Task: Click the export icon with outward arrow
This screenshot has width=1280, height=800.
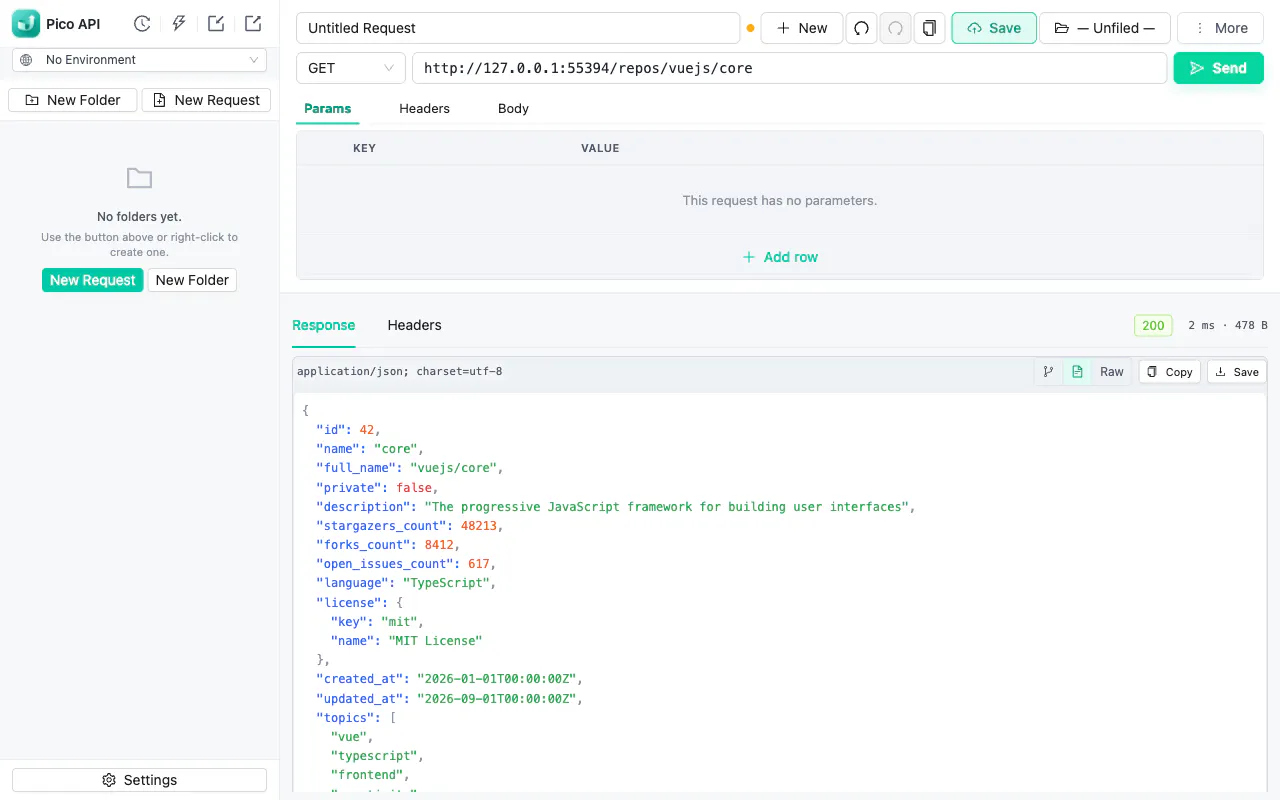Action: [253, 24]
